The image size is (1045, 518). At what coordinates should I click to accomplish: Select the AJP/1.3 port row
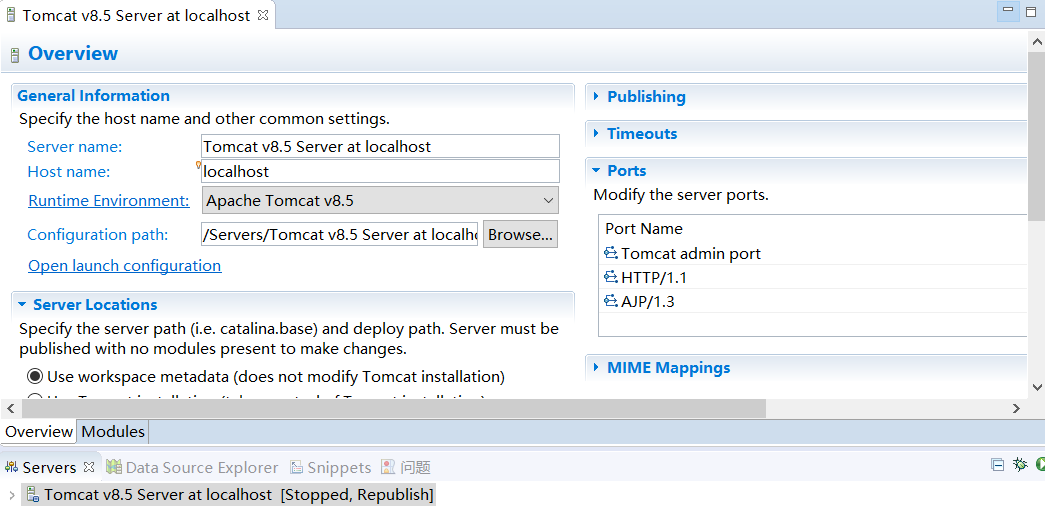click(x=813, y=301)
